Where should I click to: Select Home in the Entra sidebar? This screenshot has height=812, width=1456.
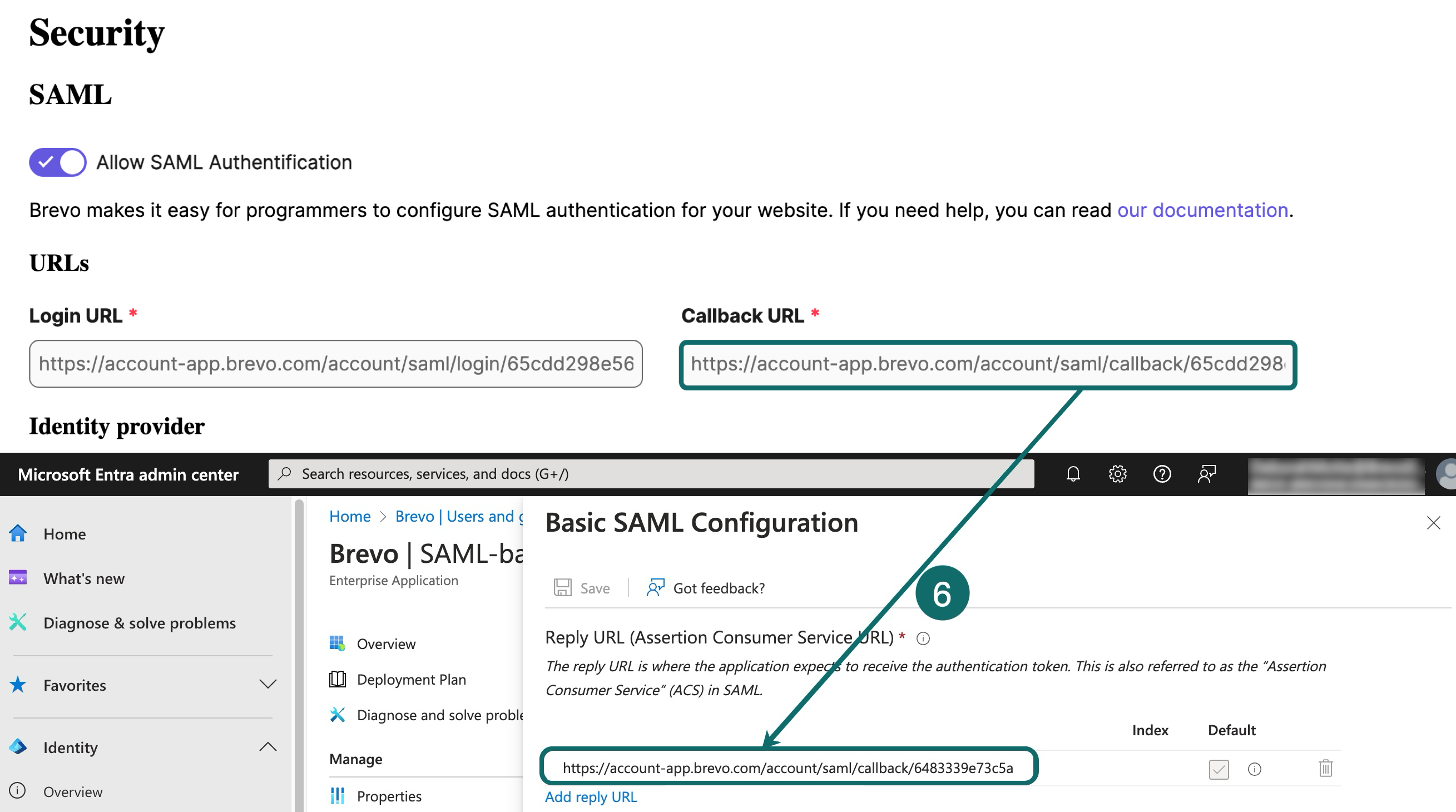(65, 533)
